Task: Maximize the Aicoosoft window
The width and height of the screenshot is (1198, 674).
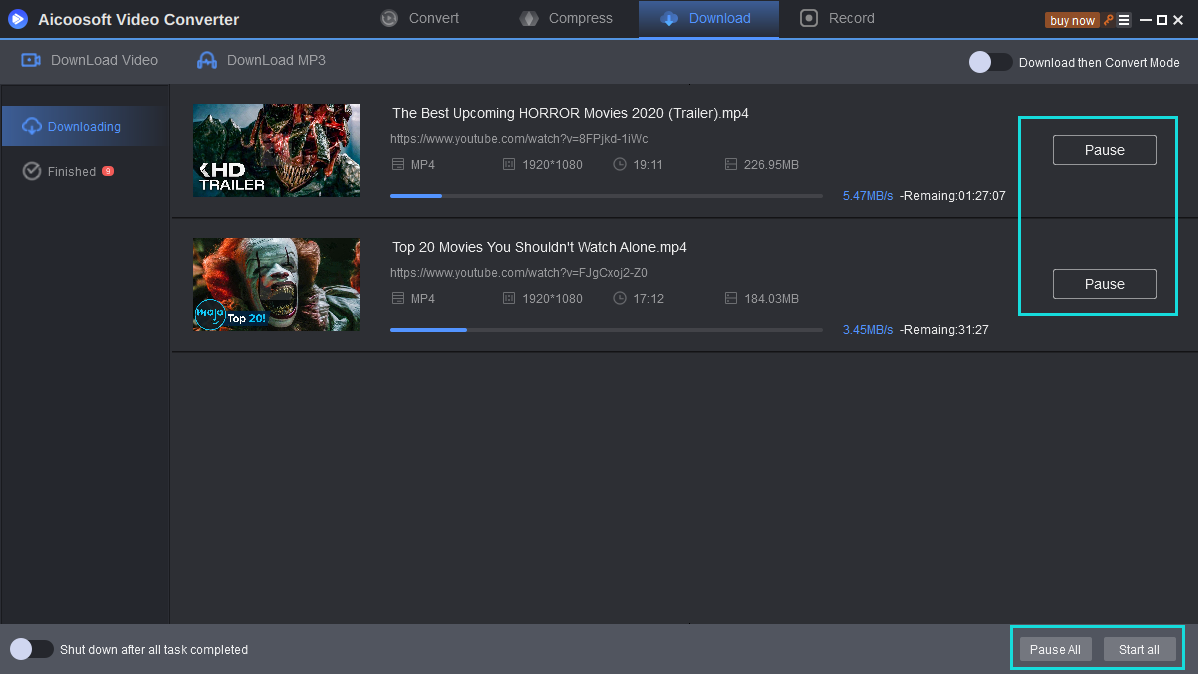Action: [1161, 21]
